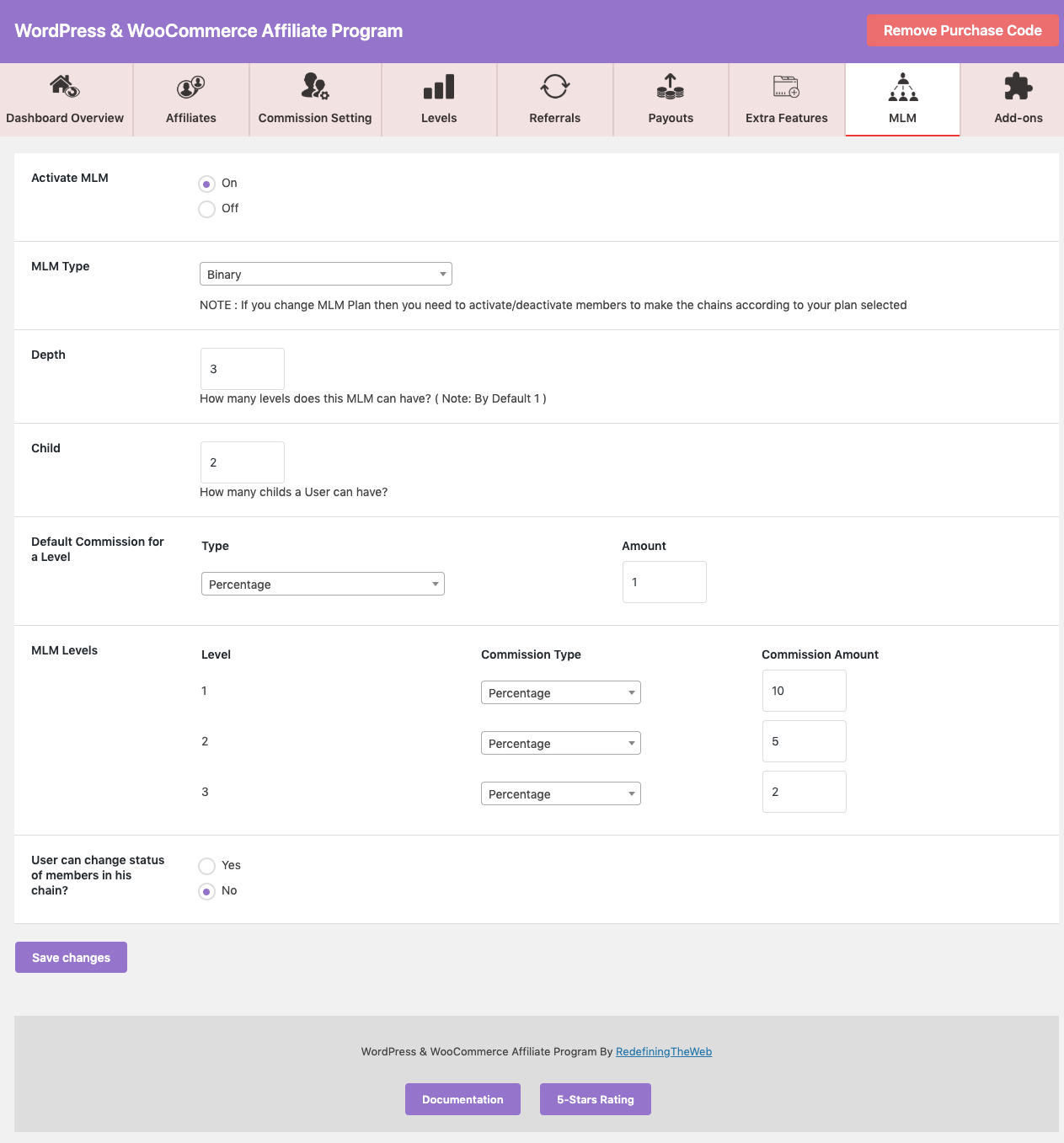This screenshot has height=1143, width=1064.
Task: Click the Affiliates people icon
Action: [x=191, y=86]
